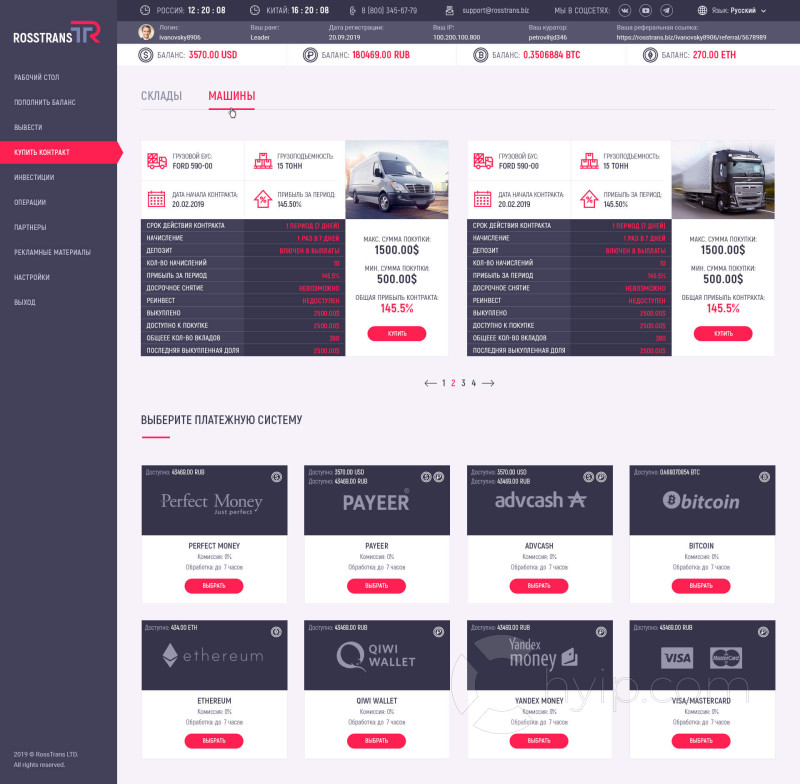Click the MasterCard logo
Viewport: 800px width, 784px height.
pyautogui.click(x=726, y=658)
